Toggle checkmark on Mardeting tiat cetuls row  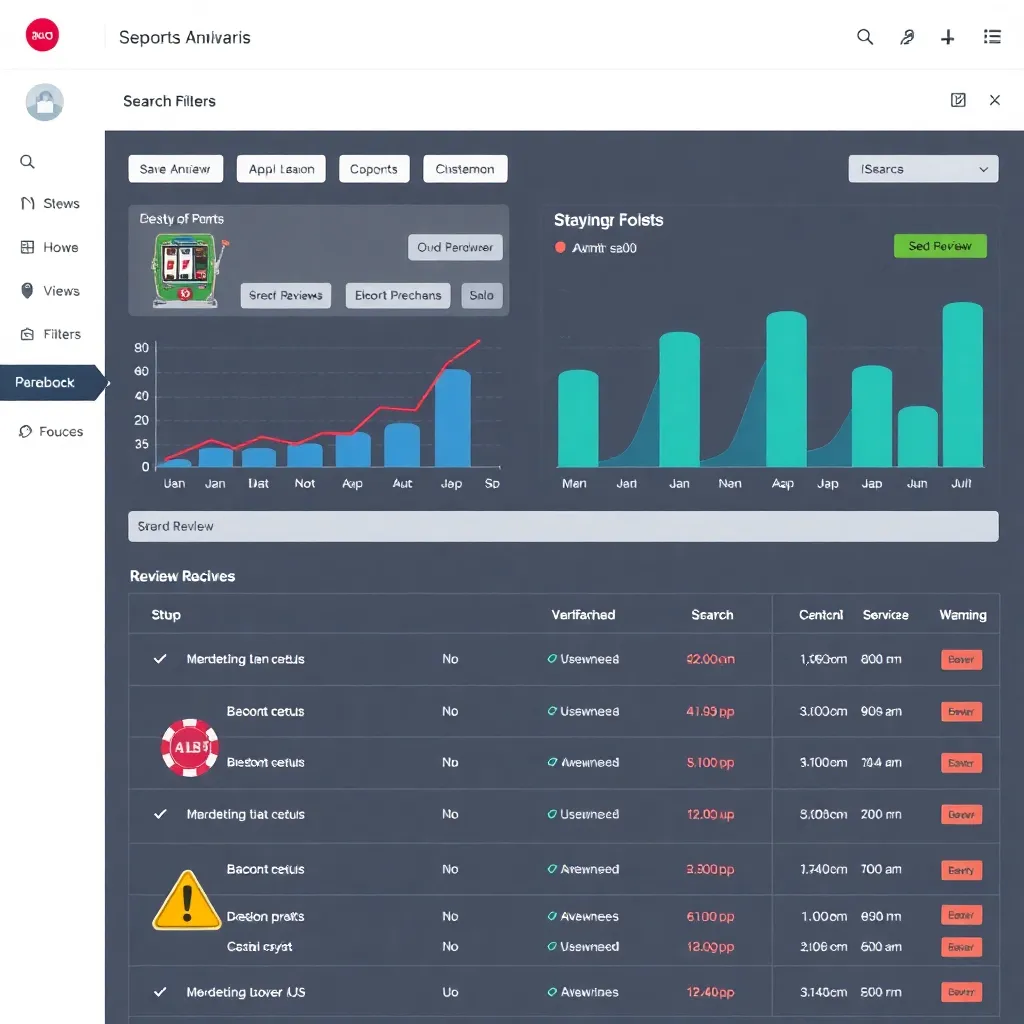pos(160,814)
